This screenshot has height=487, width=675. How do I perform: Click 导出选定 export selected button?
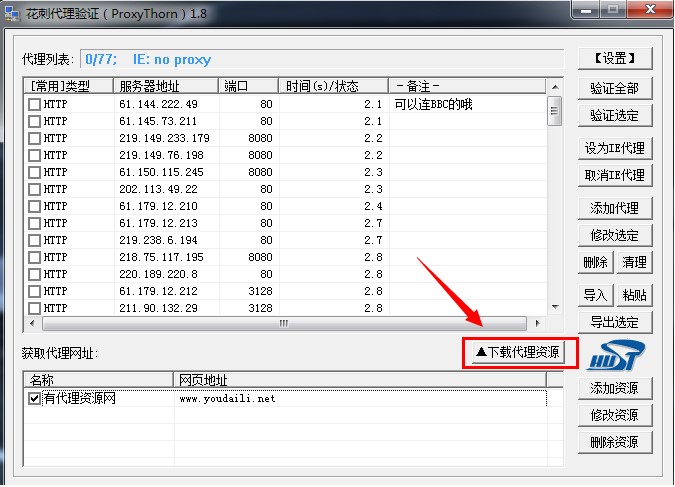[x=615, y=323]
